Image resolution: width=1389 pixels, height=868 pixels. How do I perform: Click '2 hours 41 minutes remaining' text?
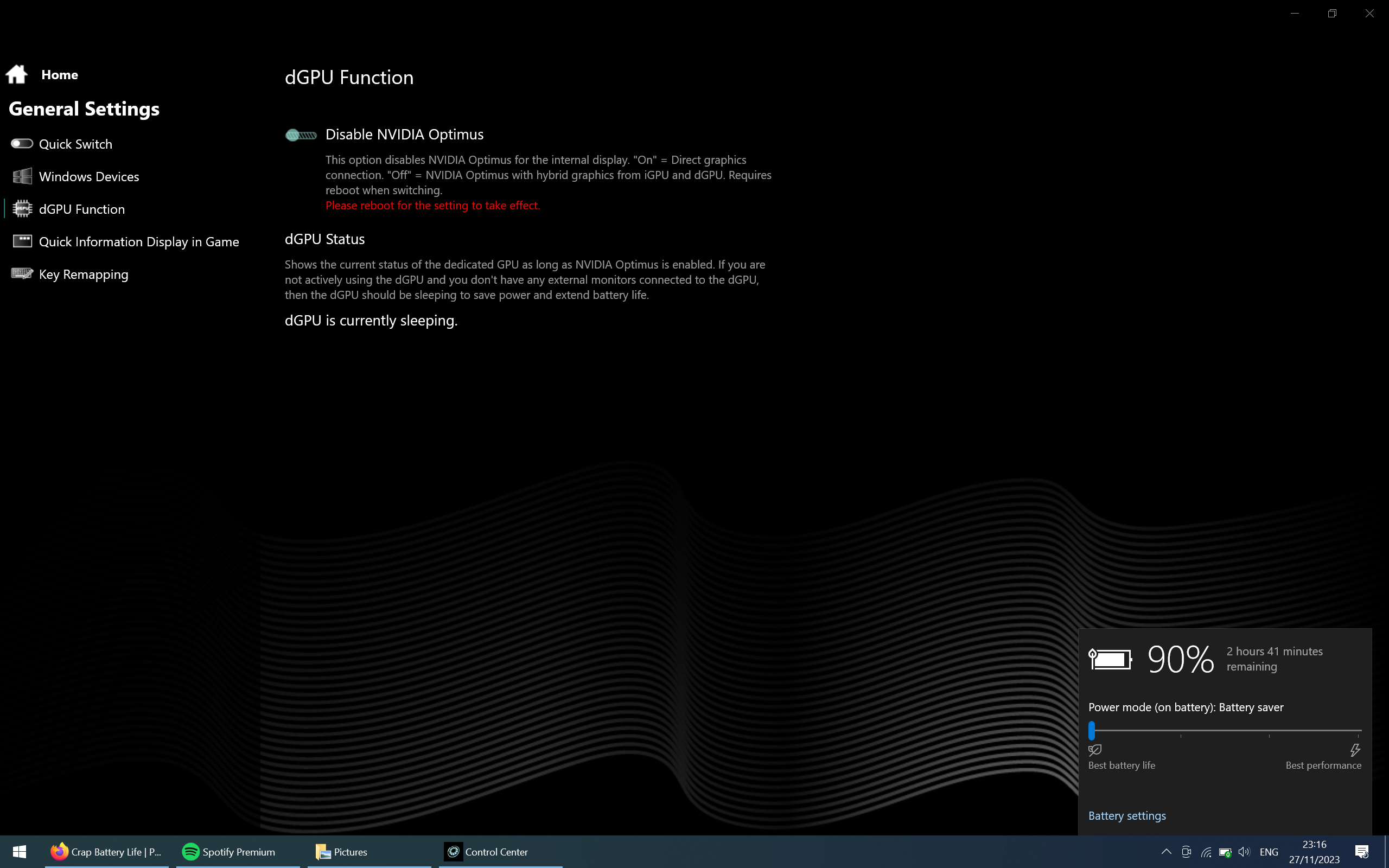click(1274, 659)
